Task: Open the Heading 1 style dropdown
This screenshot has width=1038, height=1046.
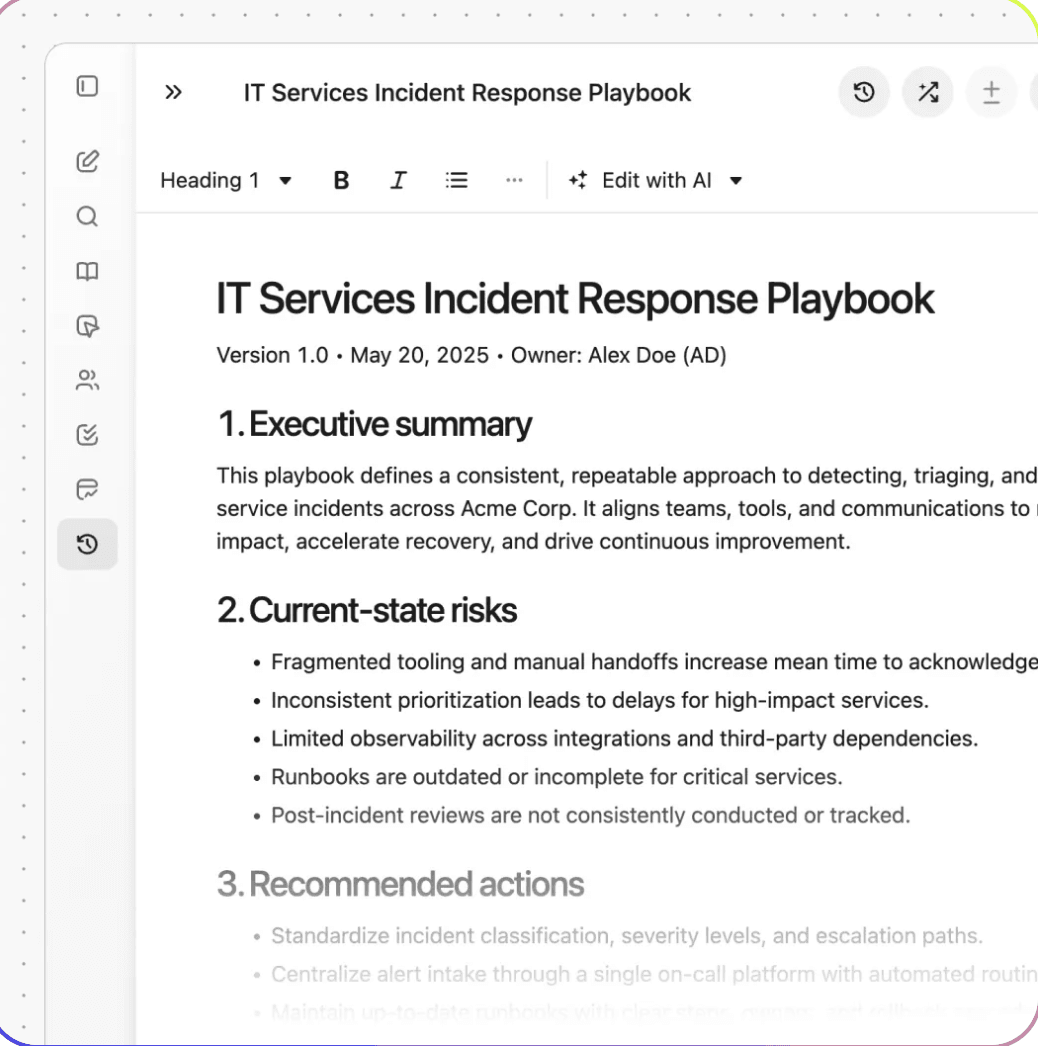Action: [x=225, y=180]
